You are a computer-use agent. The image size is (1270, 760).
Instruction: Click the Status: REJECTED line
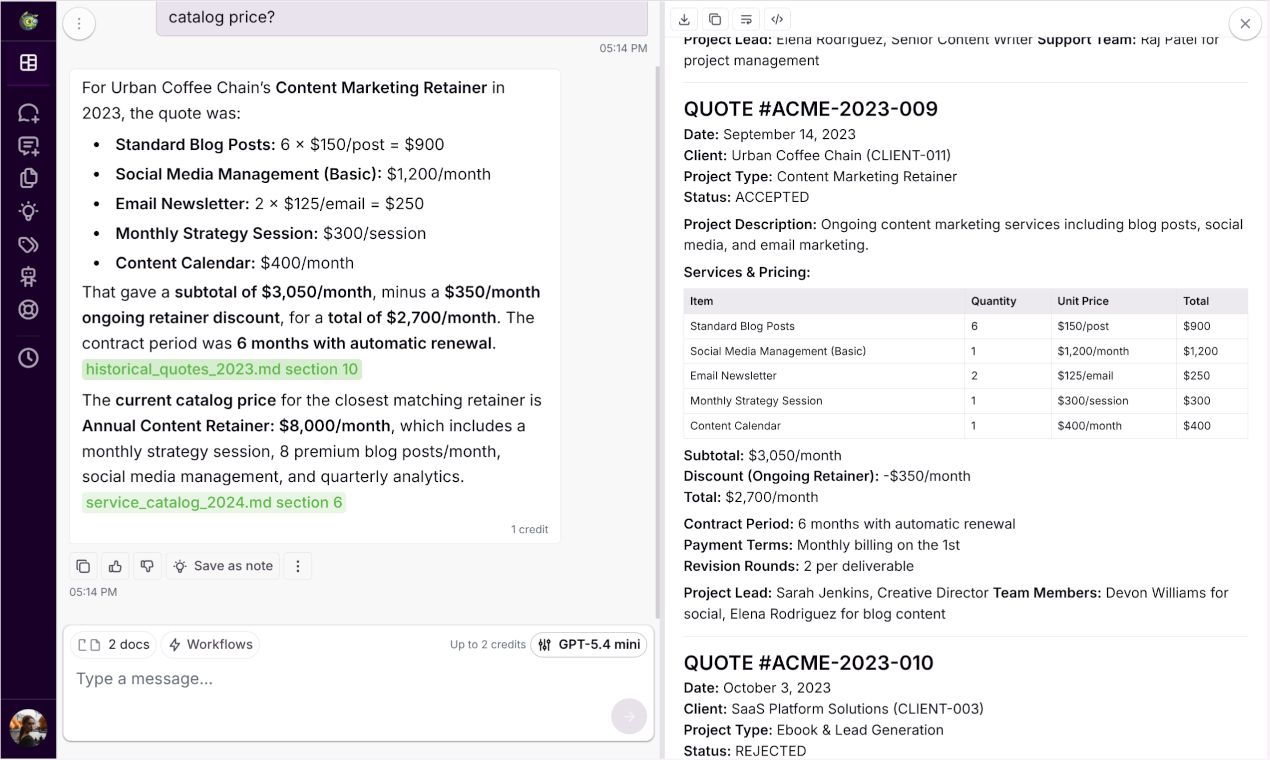click(745, 751)
